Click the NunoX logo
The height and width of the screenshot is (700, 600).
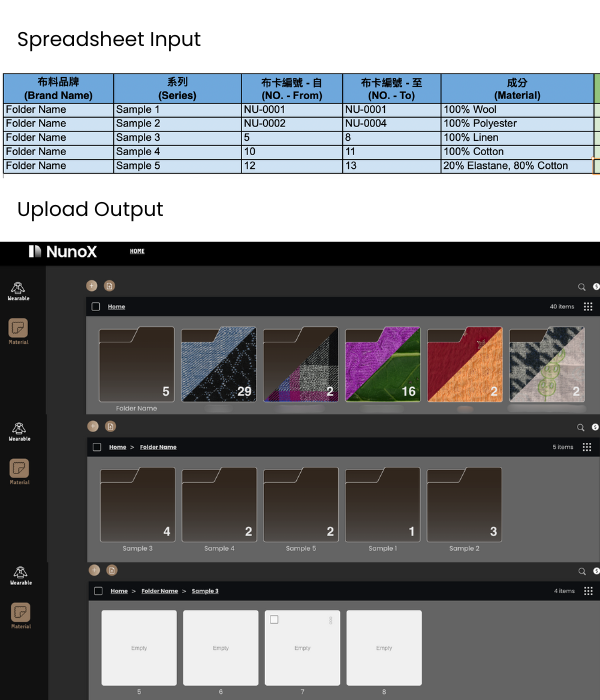[x=63, y=252]
